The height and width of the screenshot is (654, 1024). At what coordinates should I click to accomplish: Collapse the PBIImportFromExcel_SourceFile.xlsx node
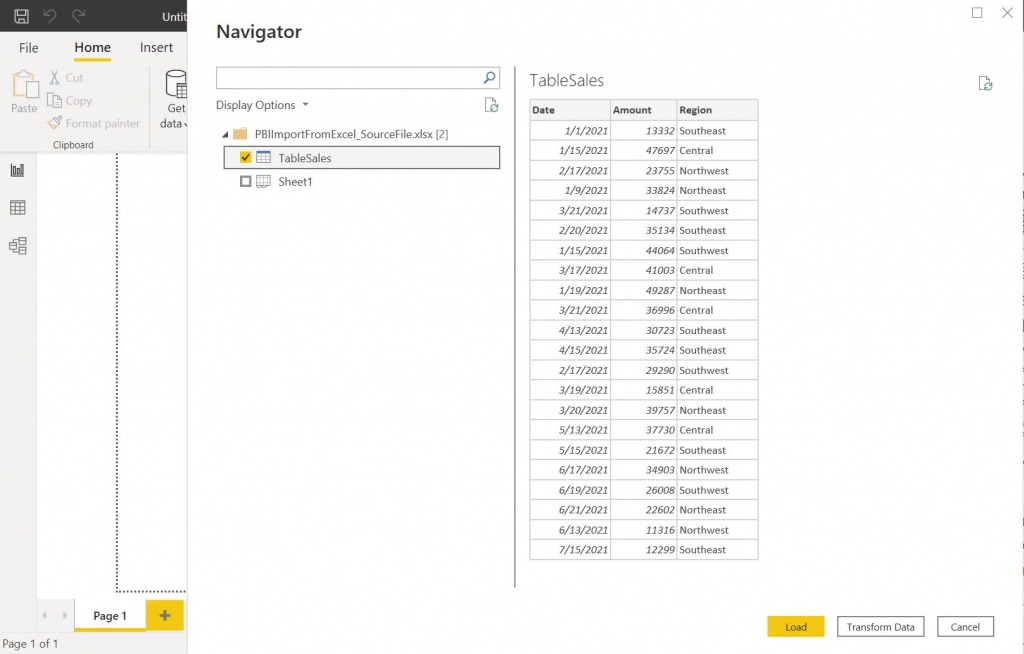pyautogui.click(x=225, y=133)
